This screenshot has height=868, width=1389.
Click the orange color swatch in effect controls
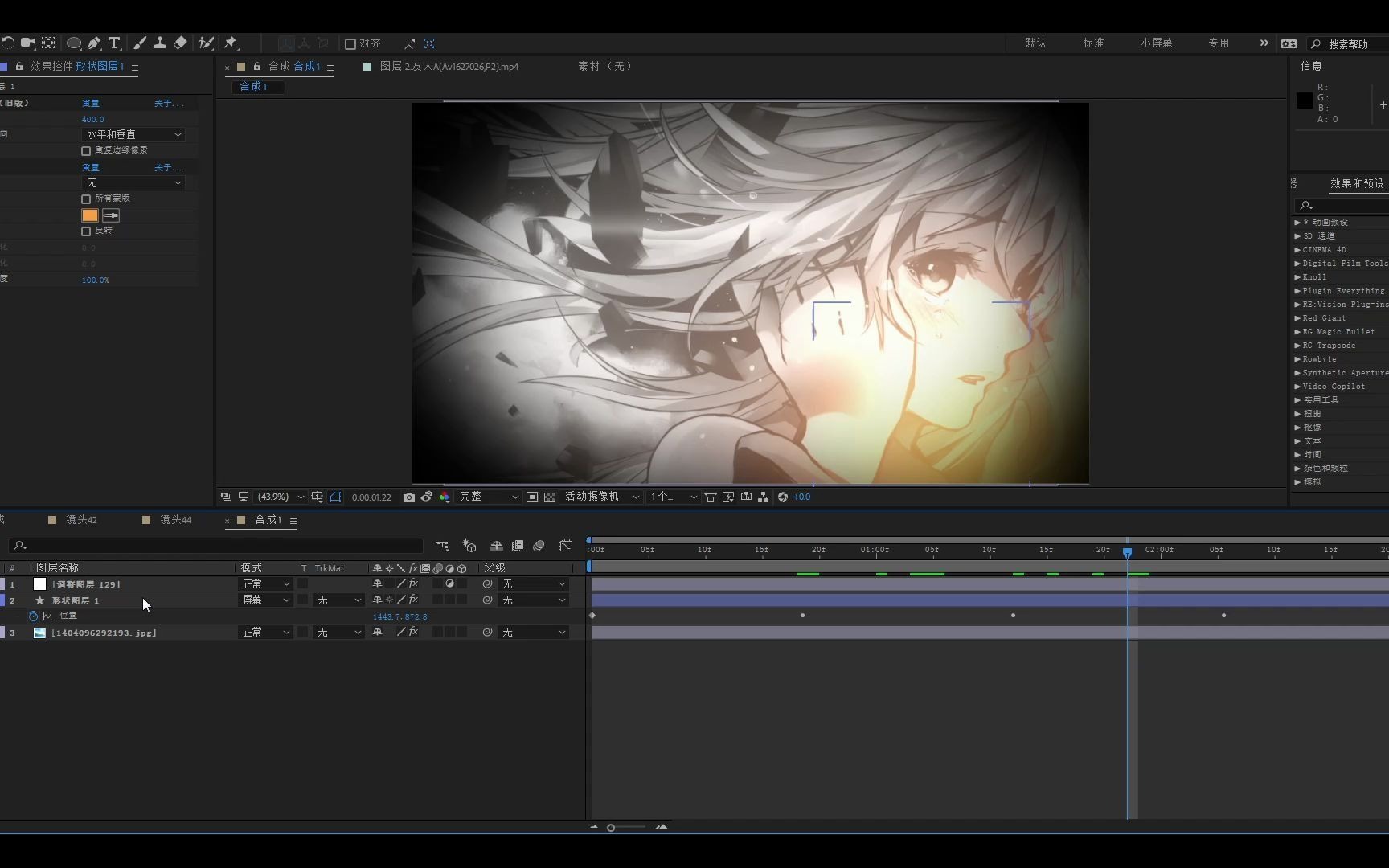[x=89, y=215]
